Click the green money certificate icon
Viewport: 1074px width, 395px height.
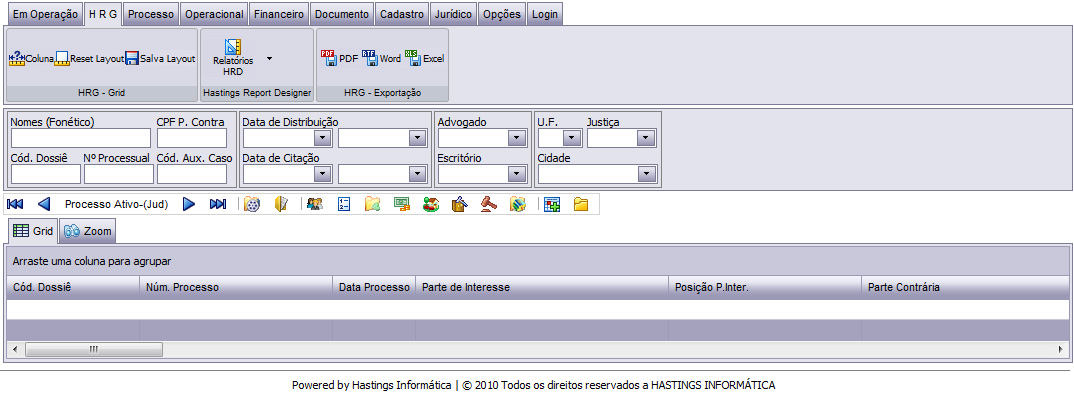pos(401,204)
